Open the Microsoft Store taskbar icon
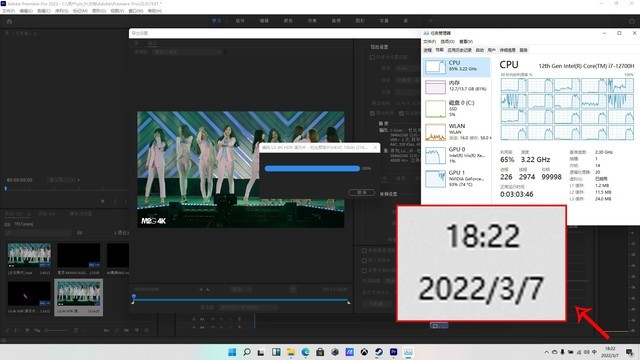The image size is (640, 360). click(x=320, y=352)
